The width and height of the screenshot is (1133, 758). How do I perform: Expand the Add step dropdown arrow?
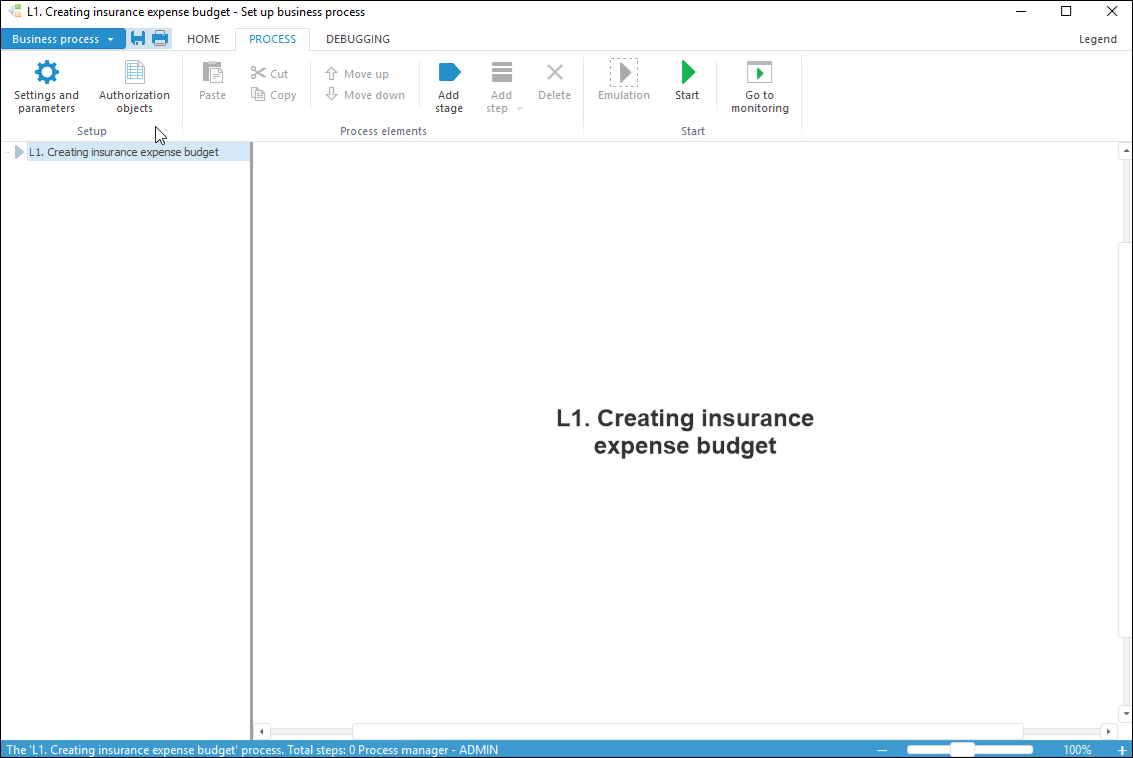[519, 109]
